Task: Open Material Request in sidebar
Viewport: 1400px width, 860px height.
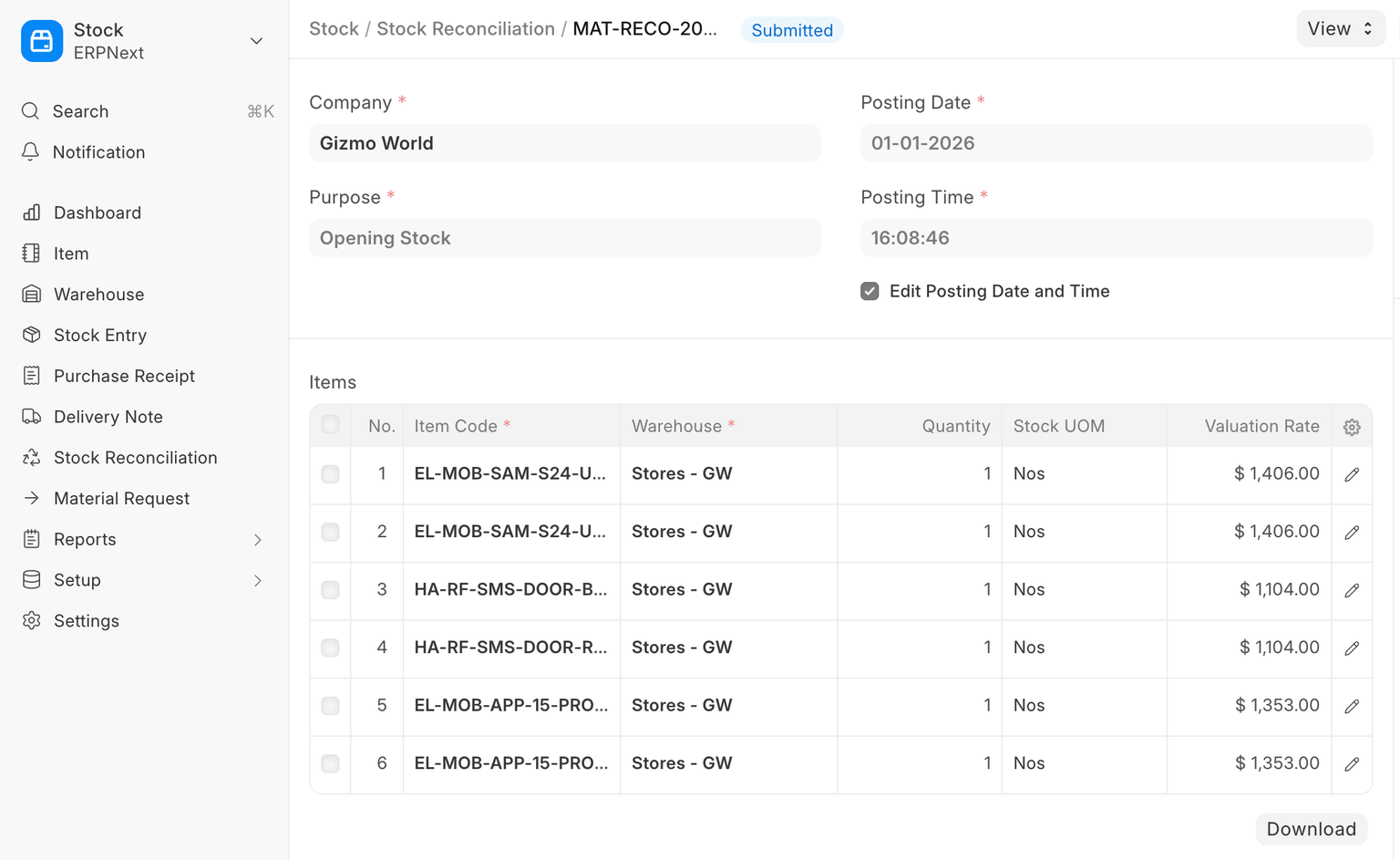Action: 121,499
